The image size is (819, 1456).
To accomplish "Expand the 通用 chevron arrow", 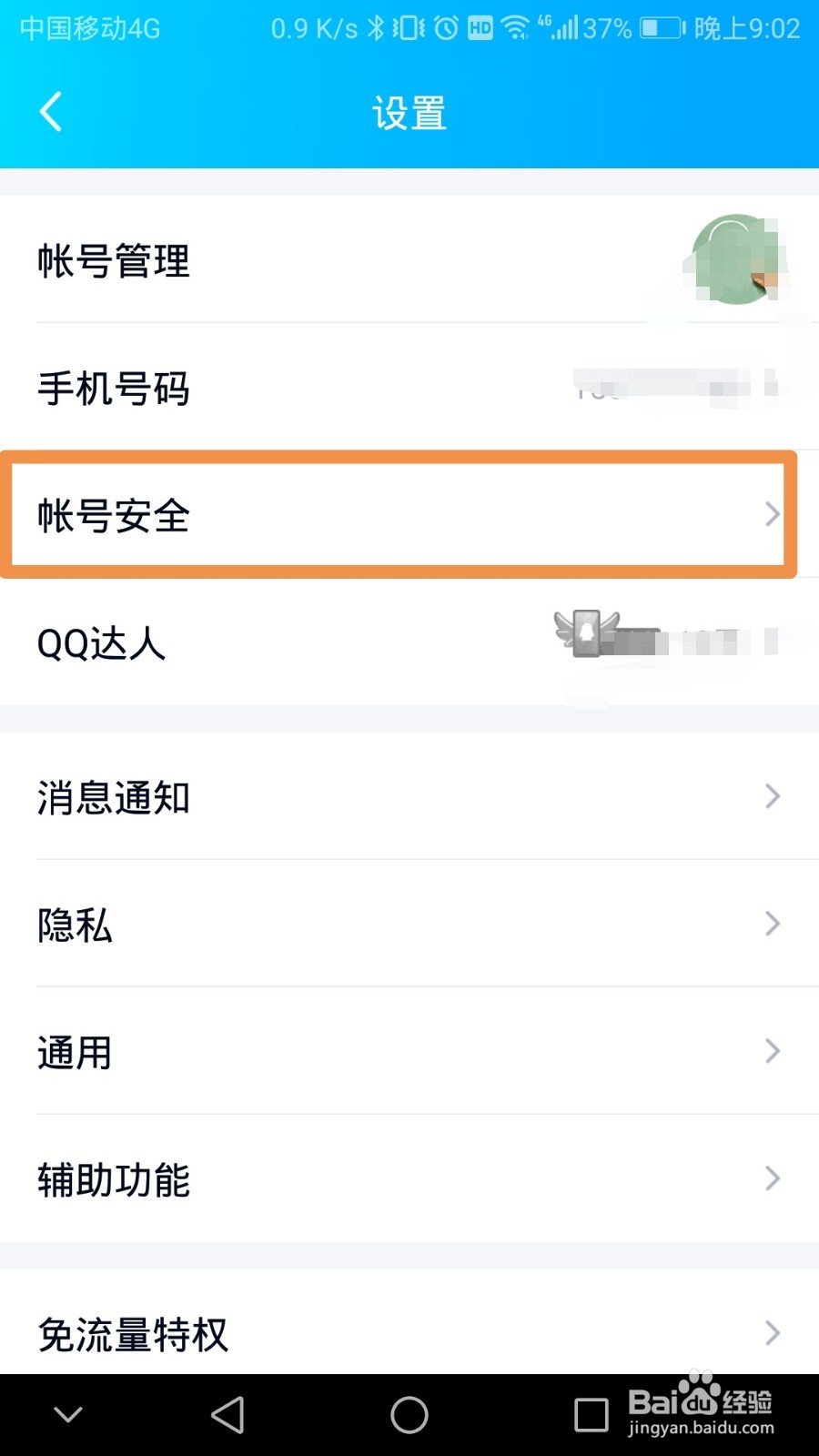I will tap(772, 1051).
